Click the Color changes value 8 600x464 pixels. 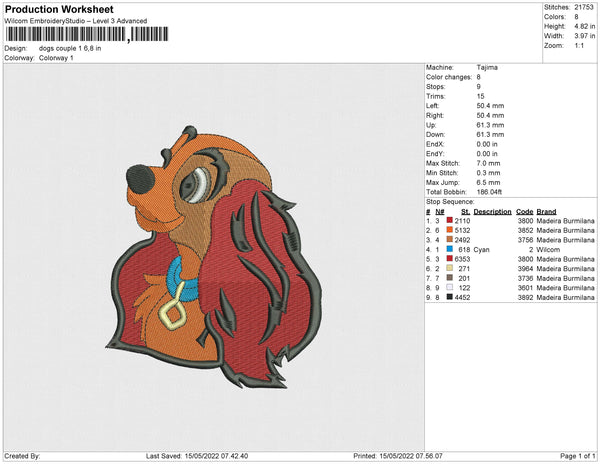pos(479,77)
